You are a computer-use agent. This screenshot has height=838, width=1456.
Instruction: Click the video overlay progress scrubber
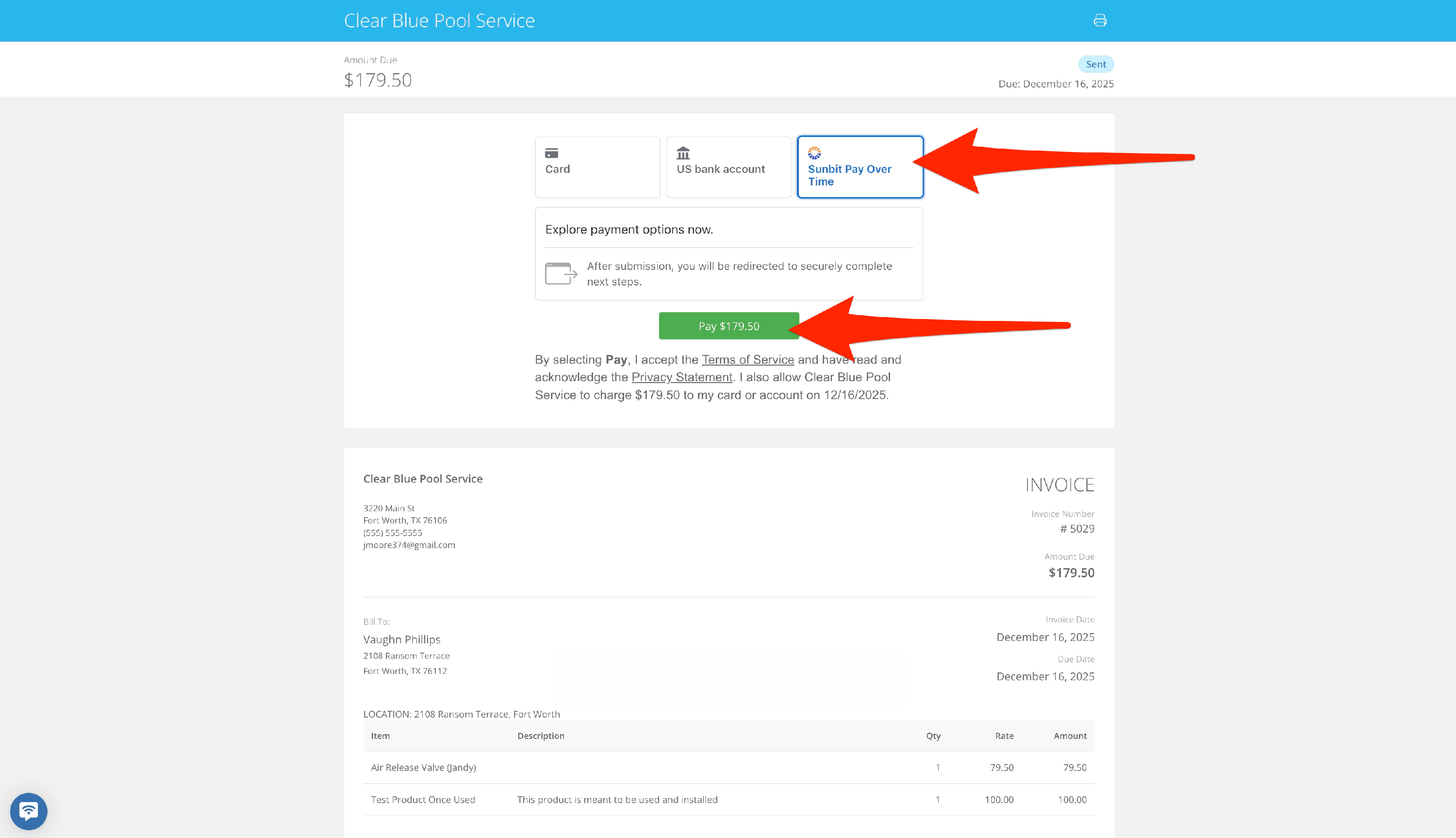811,697
